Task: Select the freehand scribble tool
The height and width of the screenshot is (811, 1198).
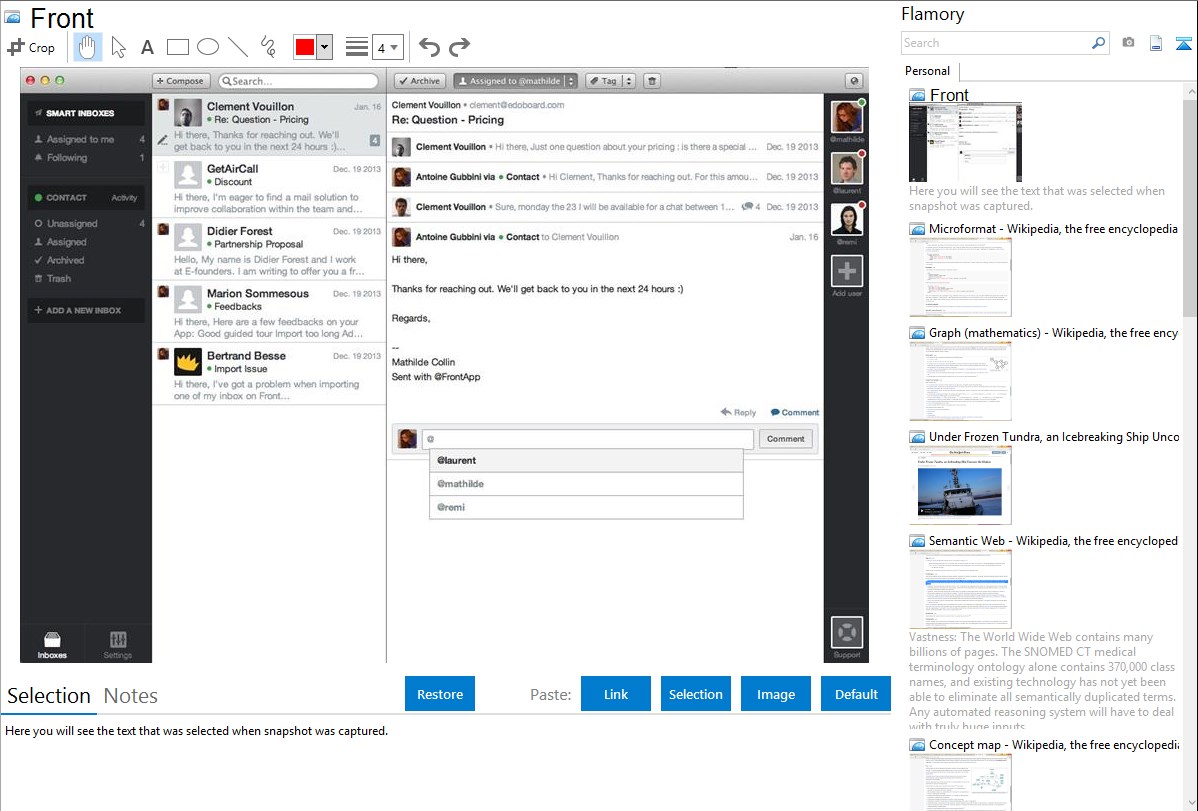Action: 268,47
